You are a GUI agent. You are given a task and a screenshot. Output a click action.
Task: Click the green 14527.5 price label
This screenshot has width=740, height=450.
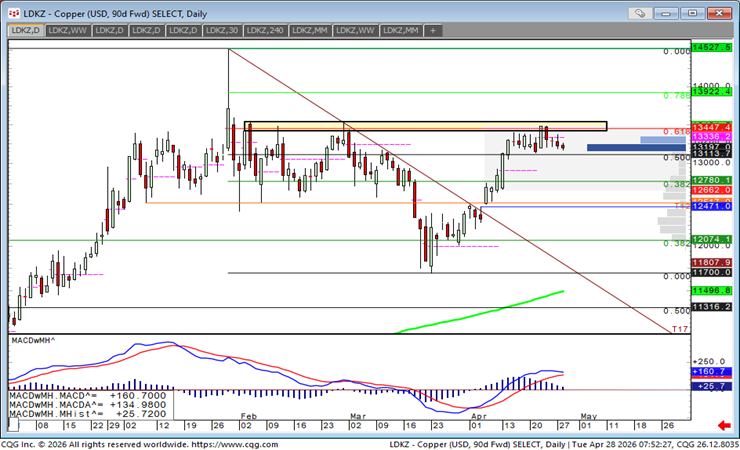click(x=711, y=47)
